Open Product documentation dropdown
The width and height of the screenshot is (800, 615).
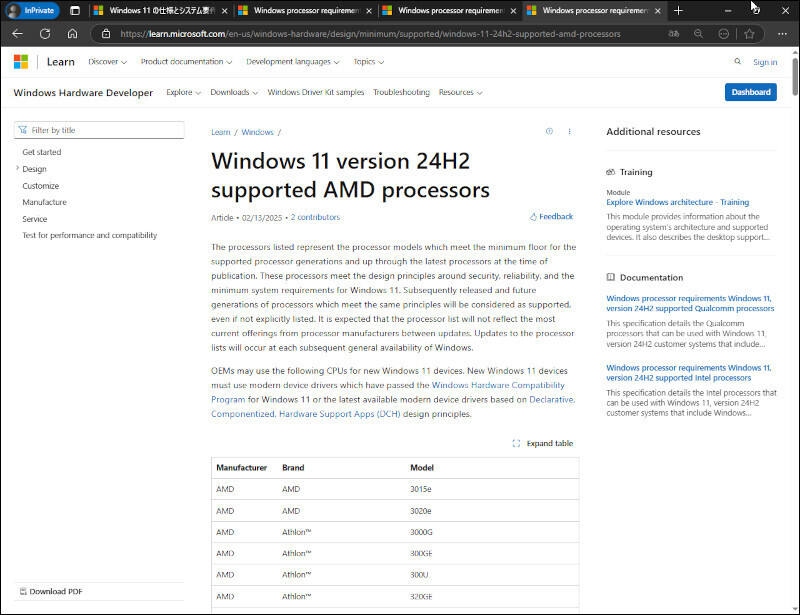coord(186,61)
